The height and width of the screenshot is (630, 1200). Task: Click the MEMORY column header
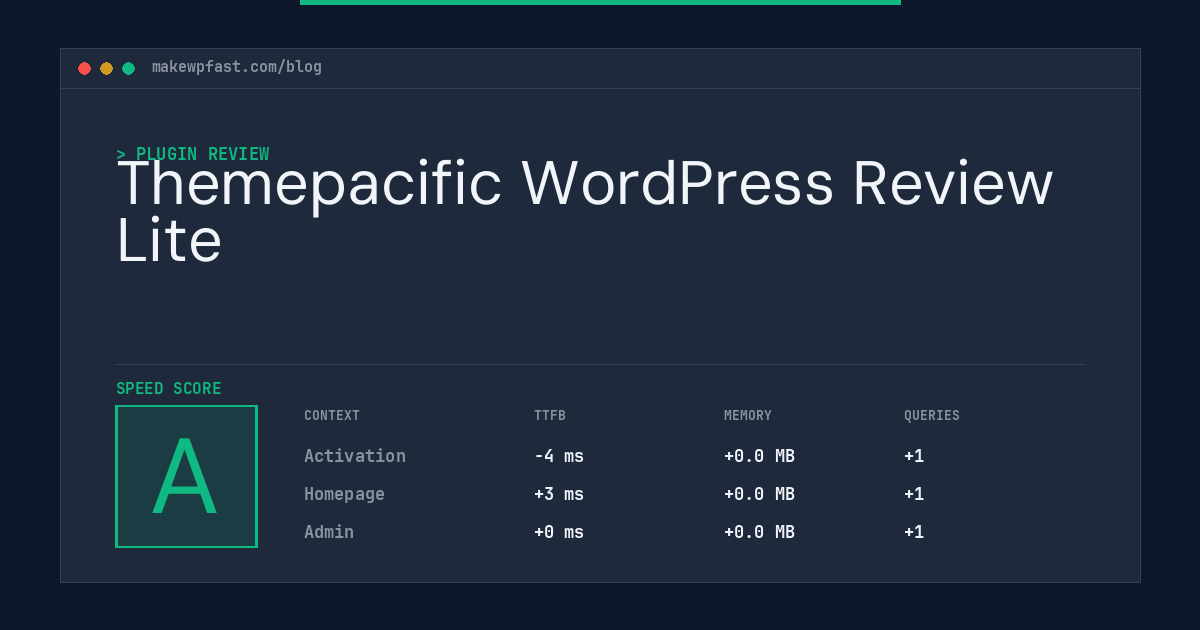(x=748, y=416)
